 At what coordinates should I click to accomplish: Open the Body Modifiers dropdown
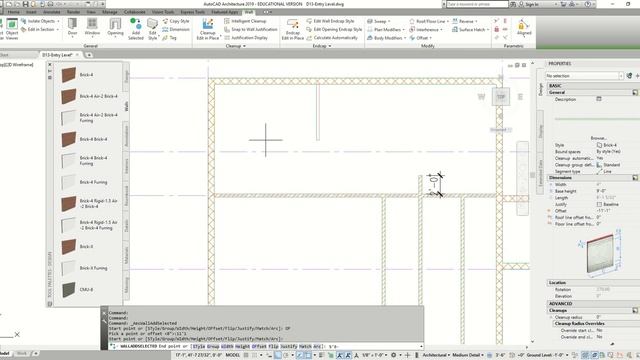[x=387, y=38]
